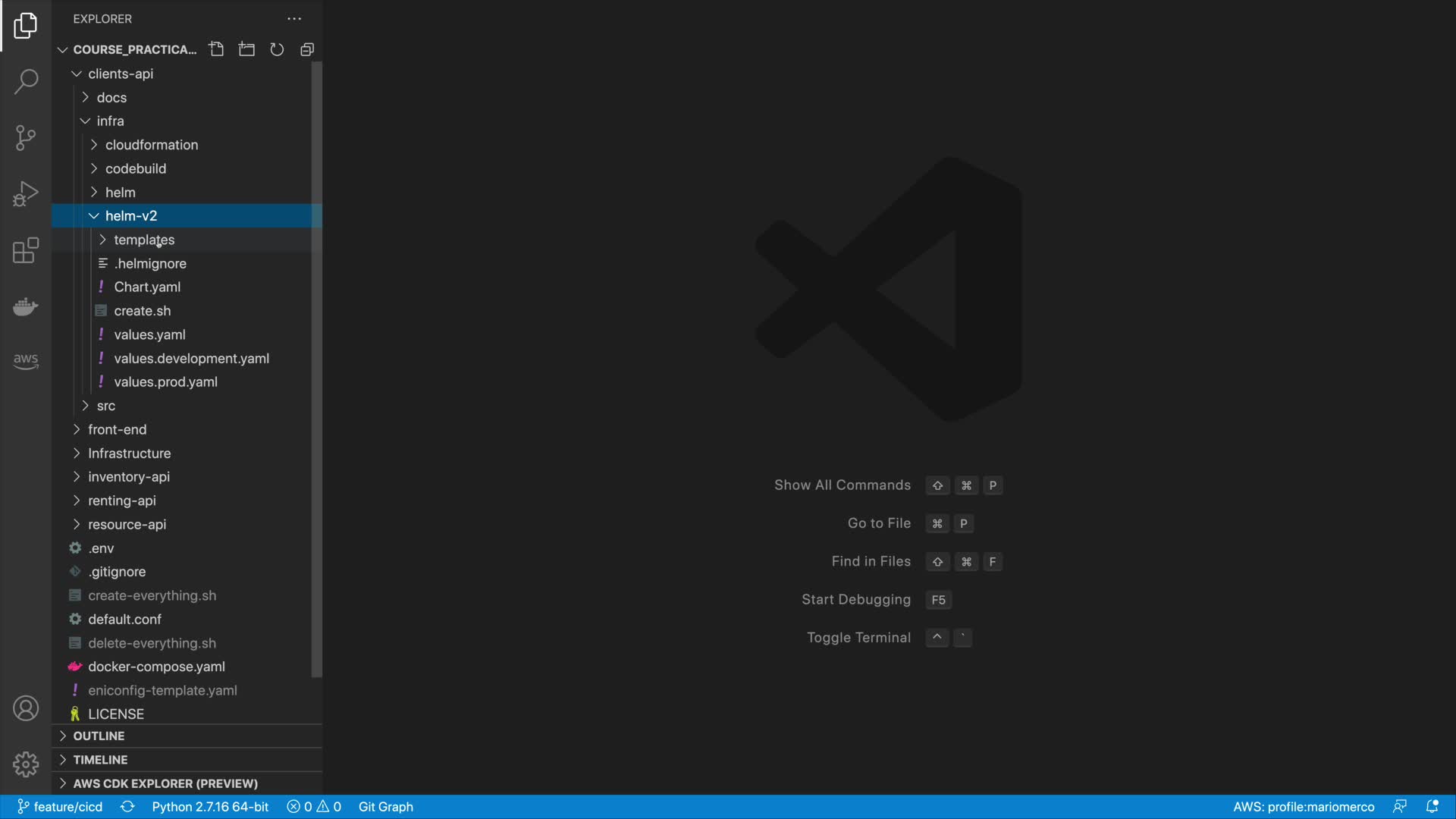The height and width of the screenshot is (819, 1456).
Task: Open the Source Control view
Action: (x=26, y=137)
